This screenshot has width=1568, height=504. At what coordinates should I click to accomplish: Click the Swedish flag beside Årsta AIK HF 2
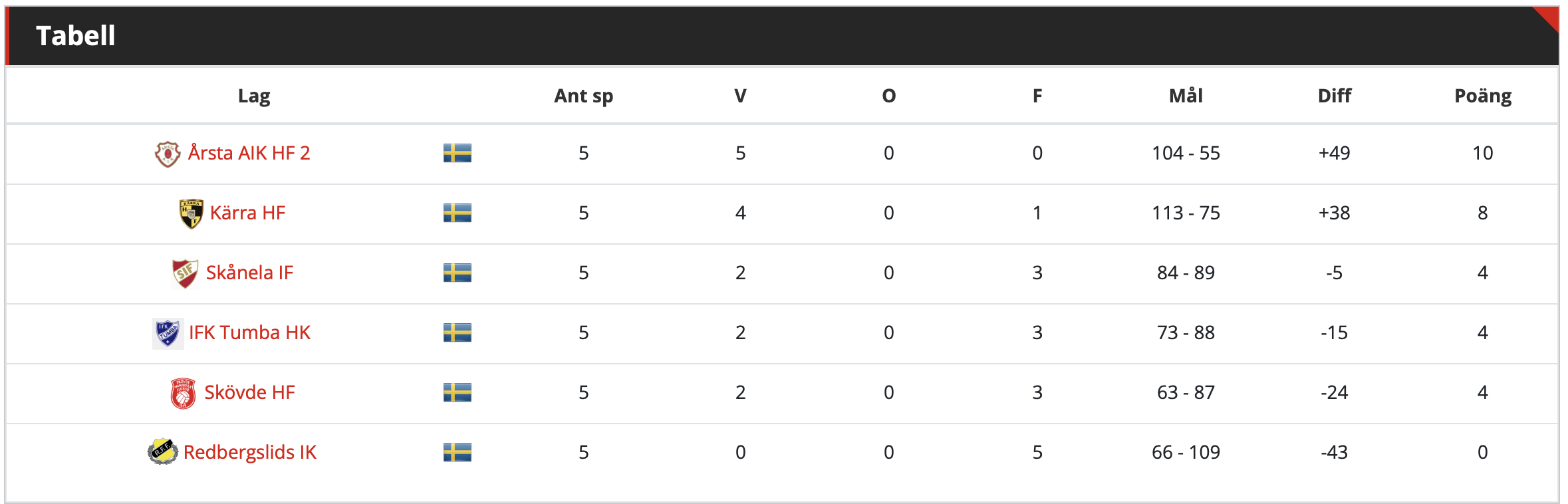[x=457, y=153]
